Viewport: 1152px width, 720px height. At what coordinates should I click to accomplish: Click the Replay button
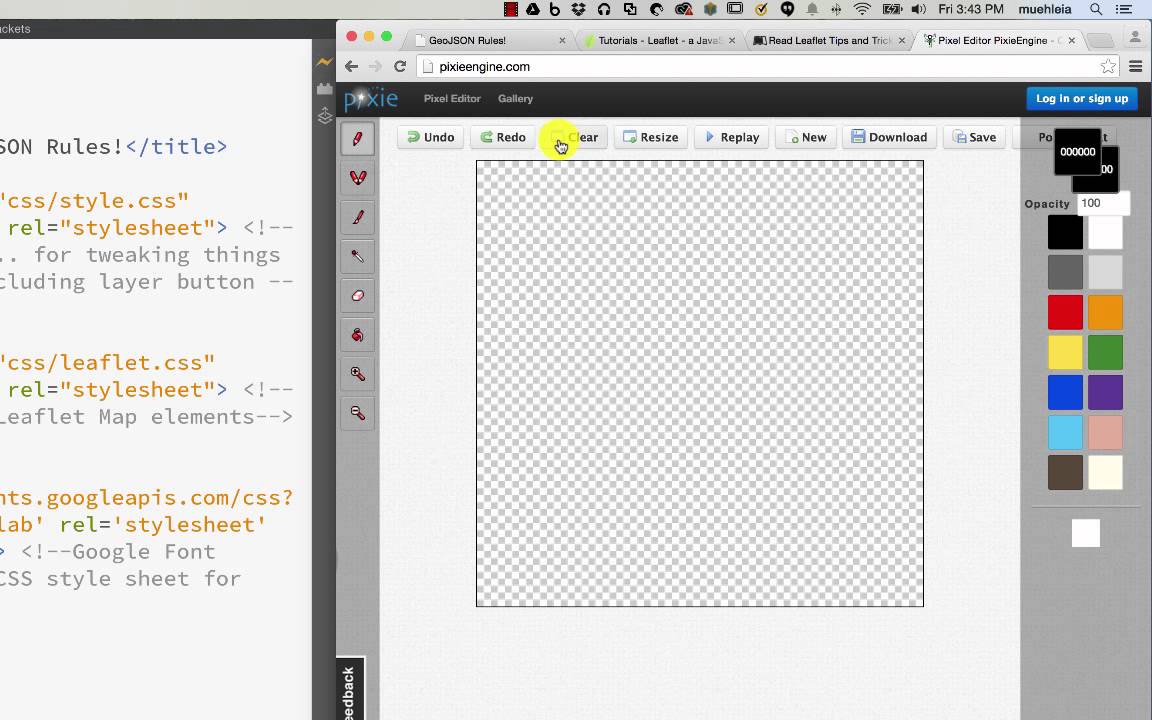point(731,137)
